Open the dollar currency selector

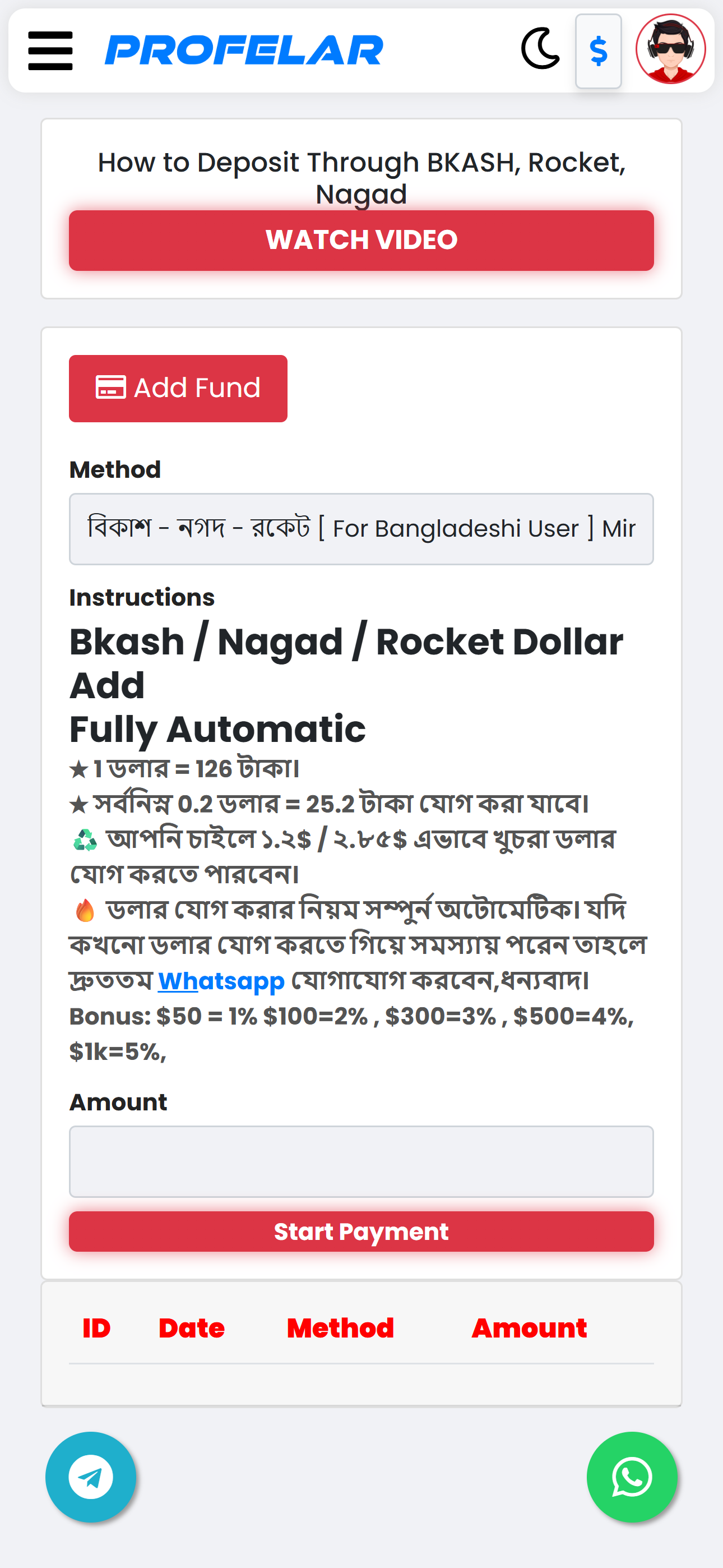[598, 51]
